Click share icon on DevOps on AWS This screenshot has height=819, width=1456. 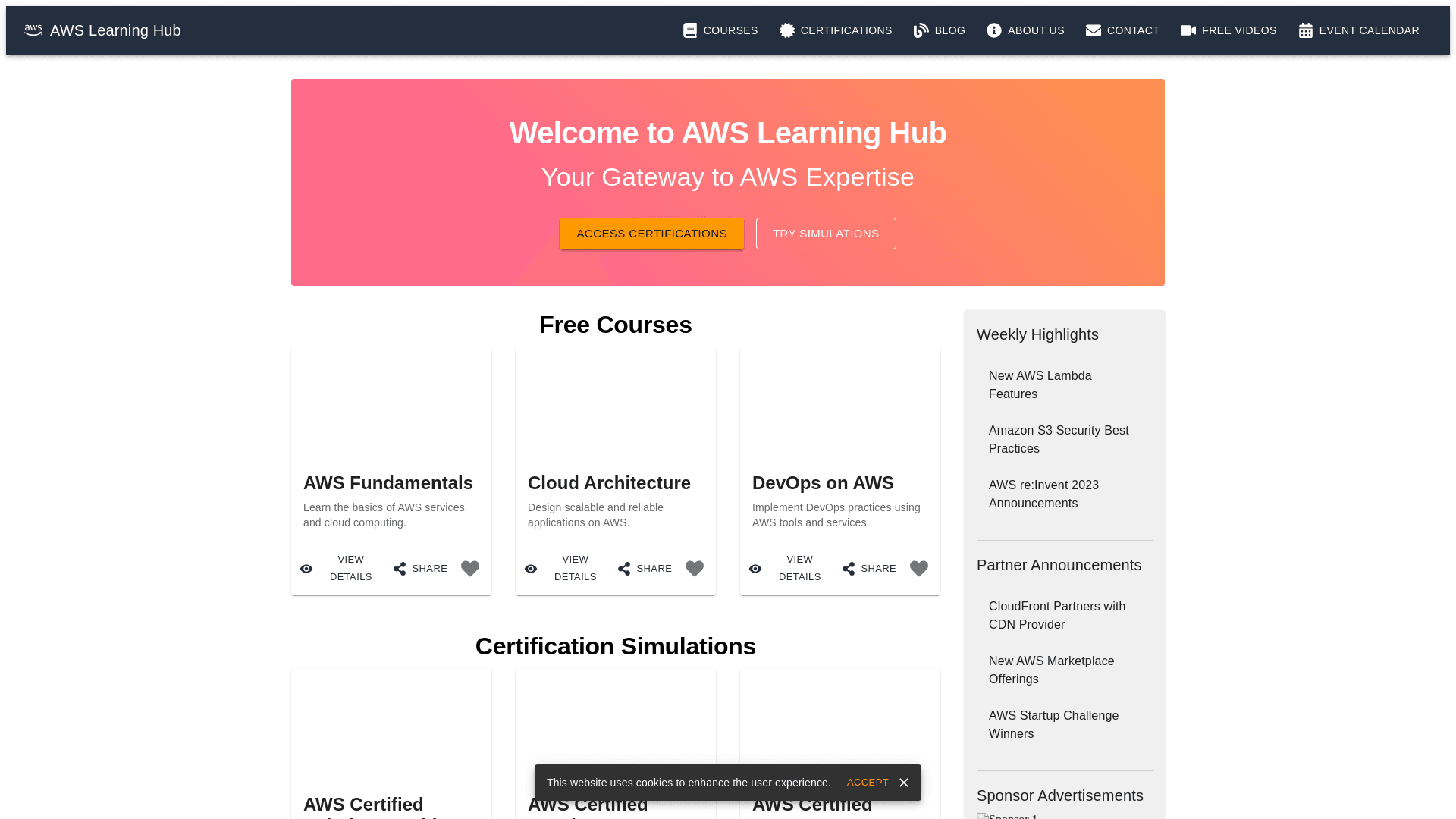[x=849, y=569]
